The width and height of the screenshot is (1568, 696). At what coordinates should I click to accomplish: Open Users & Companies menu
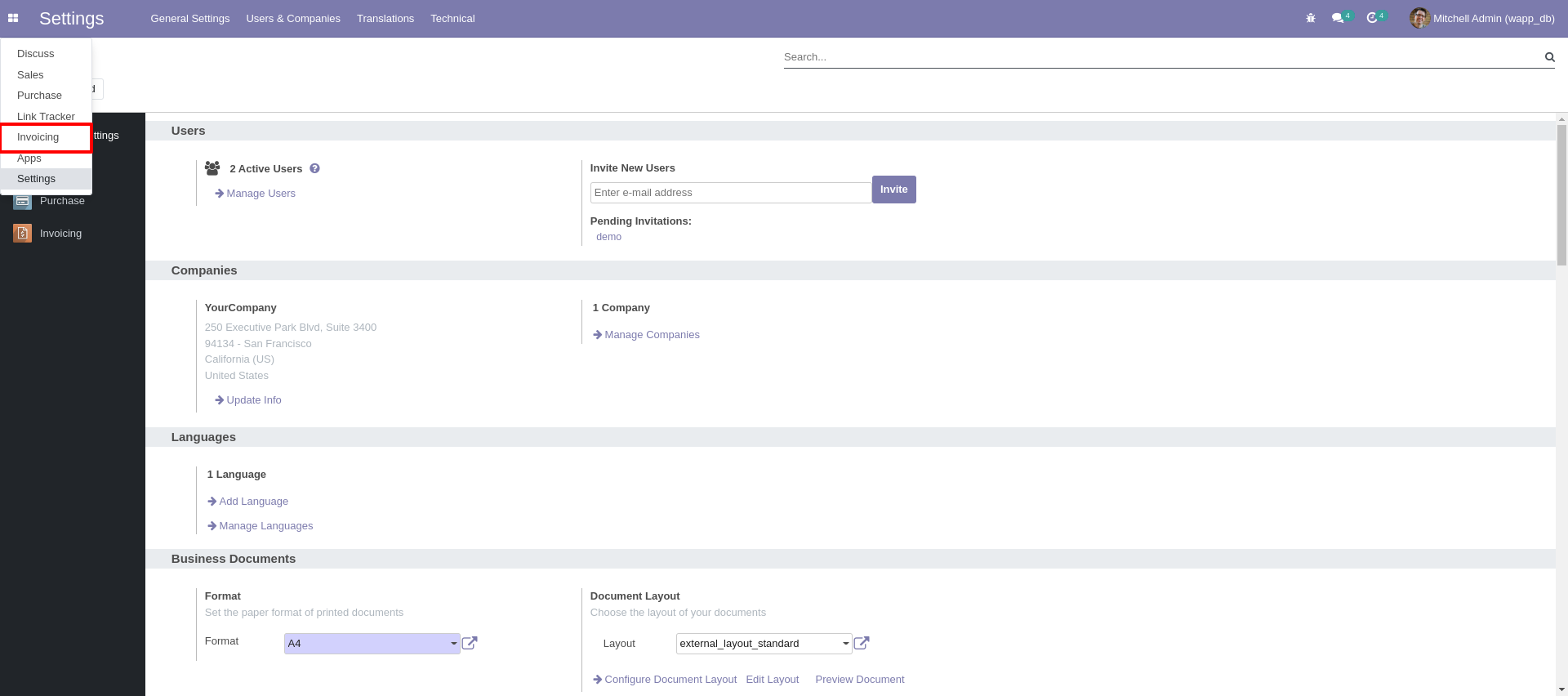[x=293, y=18]
